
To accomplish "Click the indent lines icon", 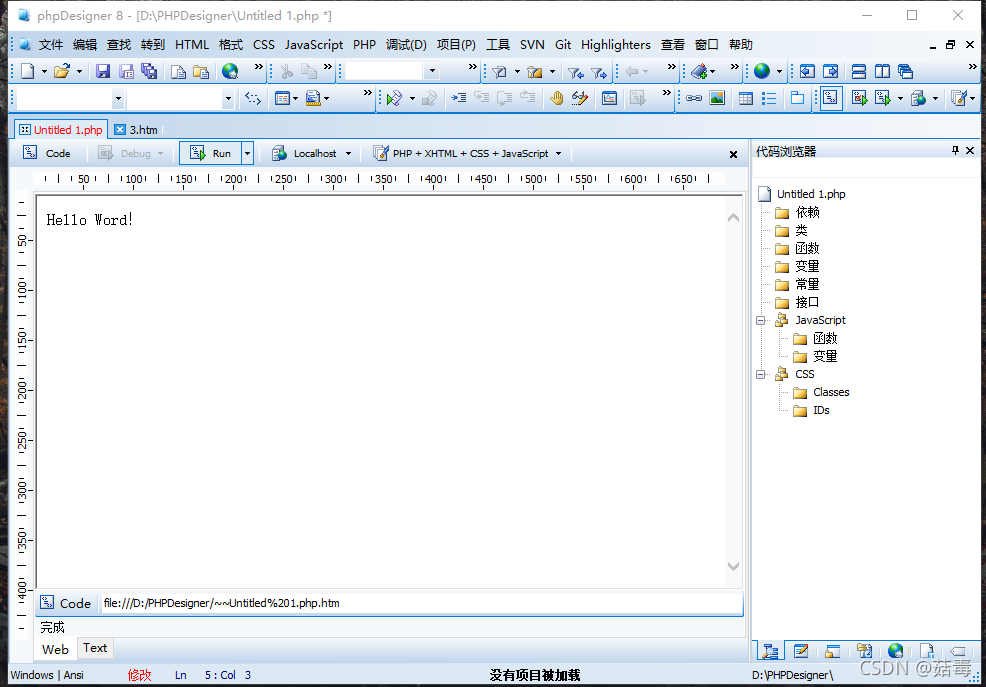I will point(458,97).
